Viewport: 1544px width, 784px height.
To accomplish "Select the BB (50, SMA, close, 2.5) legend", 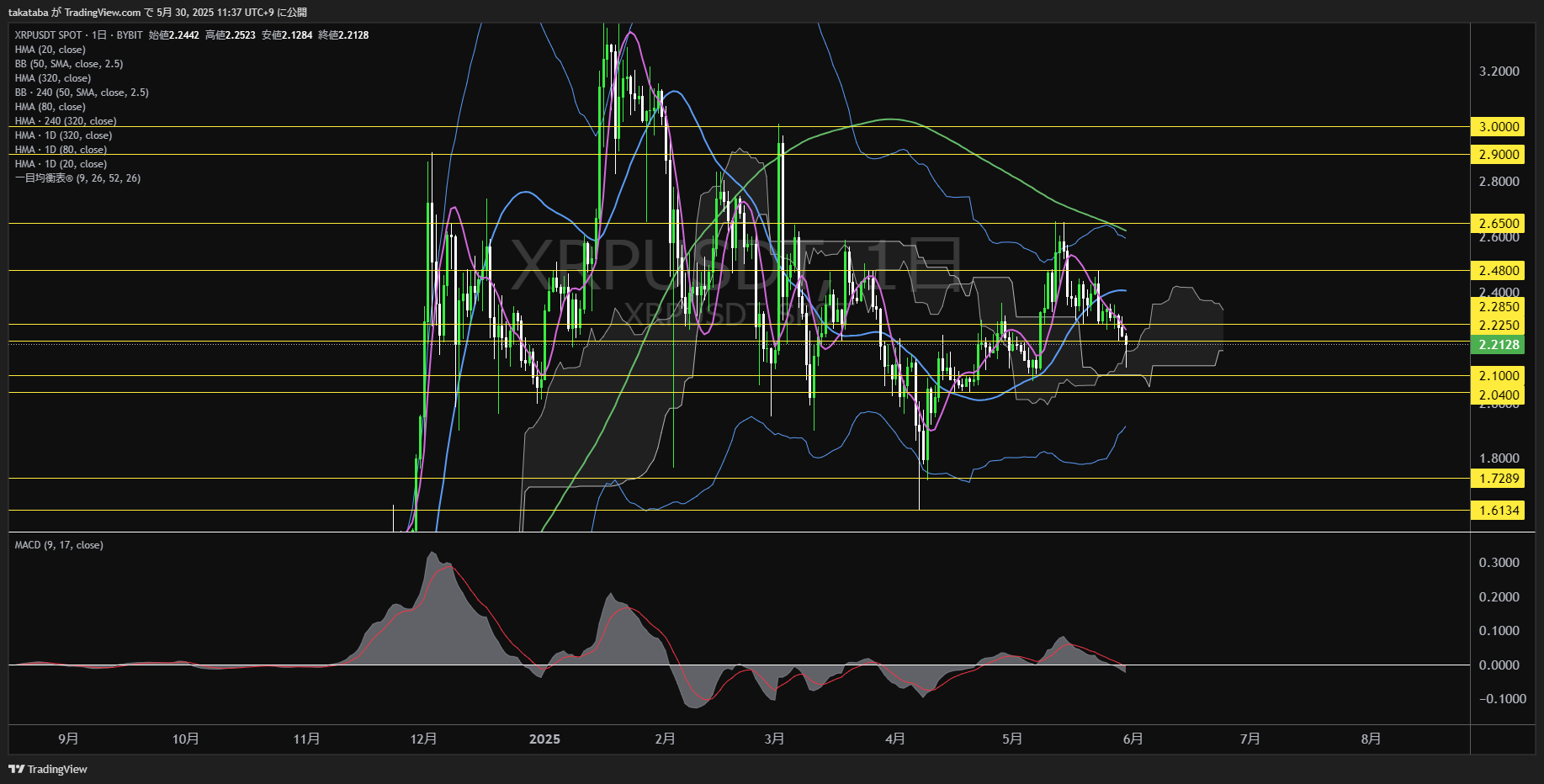I will click(69, 64).
